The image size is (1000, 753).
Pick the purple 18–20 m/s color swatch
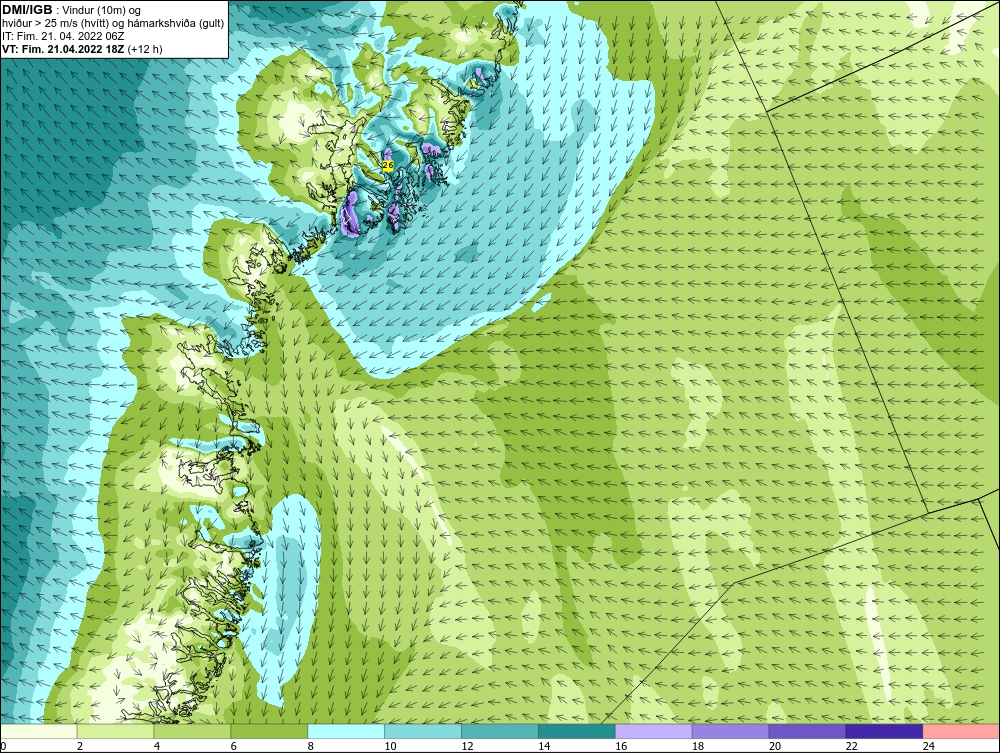click(x=730, y=731)
